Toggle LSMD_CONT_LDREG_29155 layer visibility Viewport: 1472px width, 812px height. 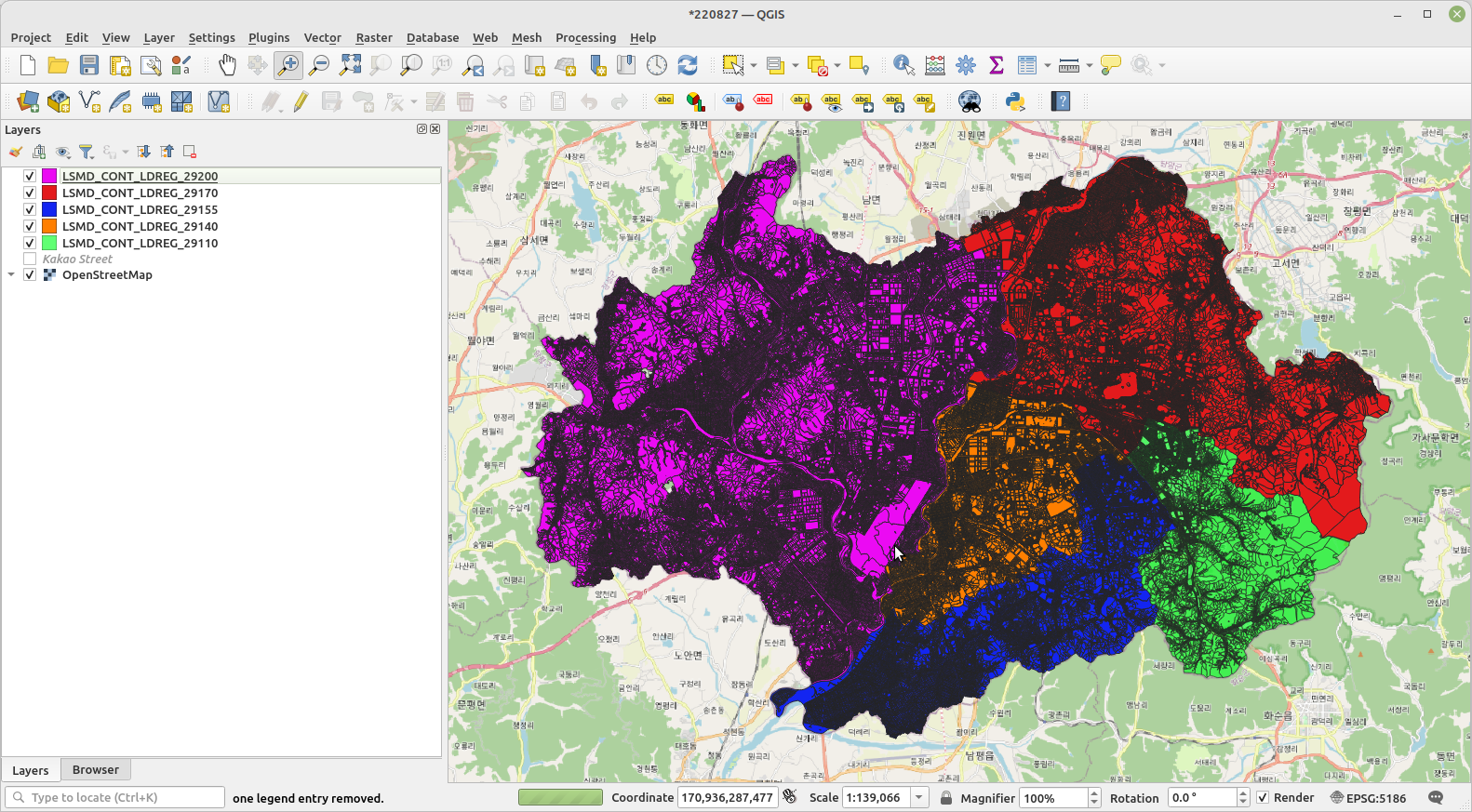click(30, 209)
